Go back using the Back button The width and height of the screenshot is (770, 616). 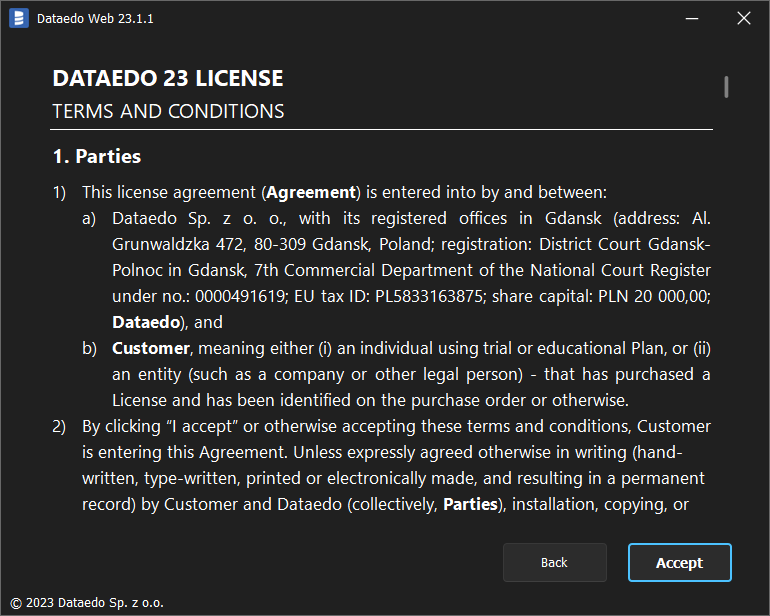pos(554,562)
